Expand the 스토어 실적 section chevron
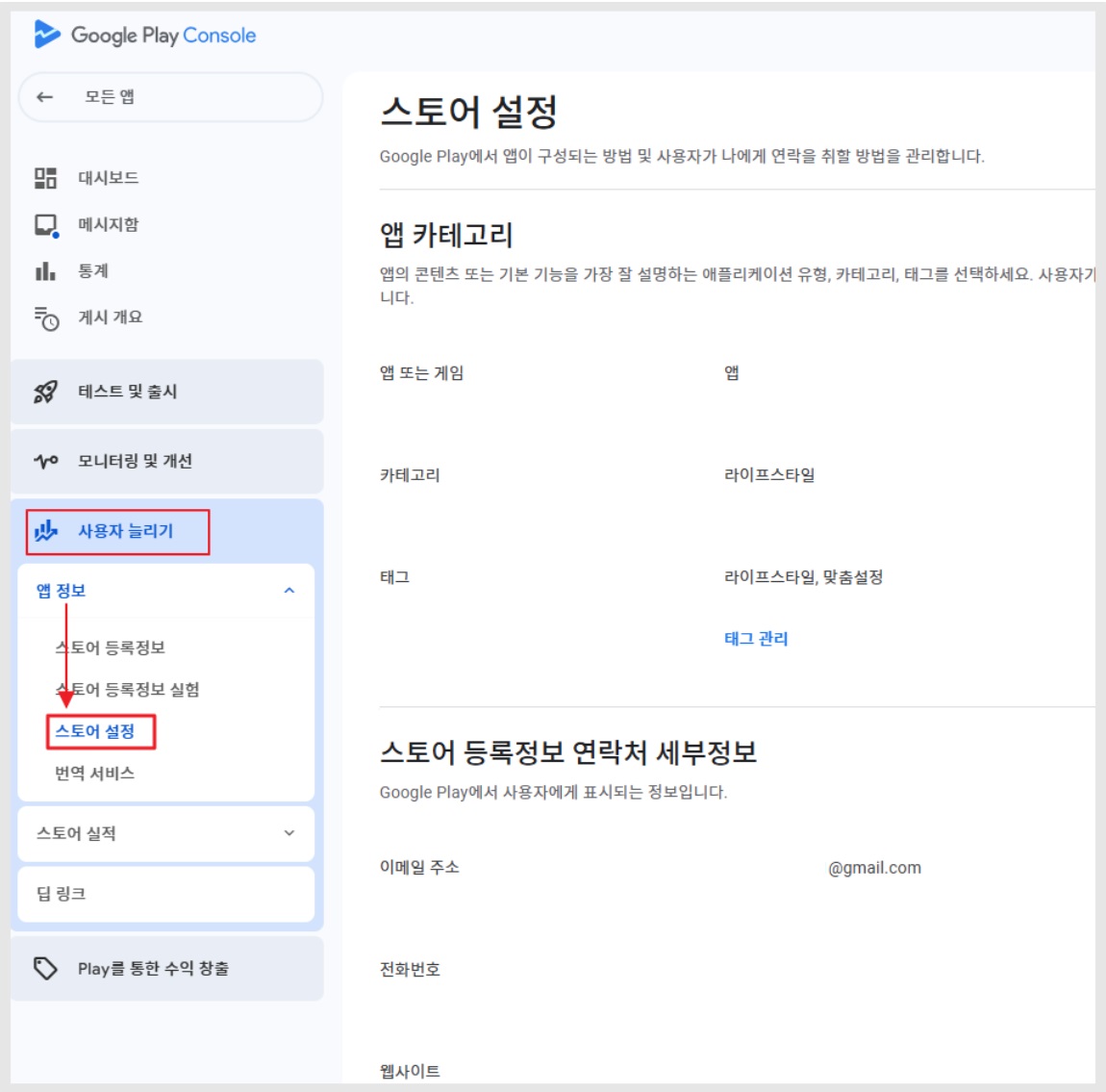Image resolution: width=1106 pixels, height=1092 pixels. [289, 833]
